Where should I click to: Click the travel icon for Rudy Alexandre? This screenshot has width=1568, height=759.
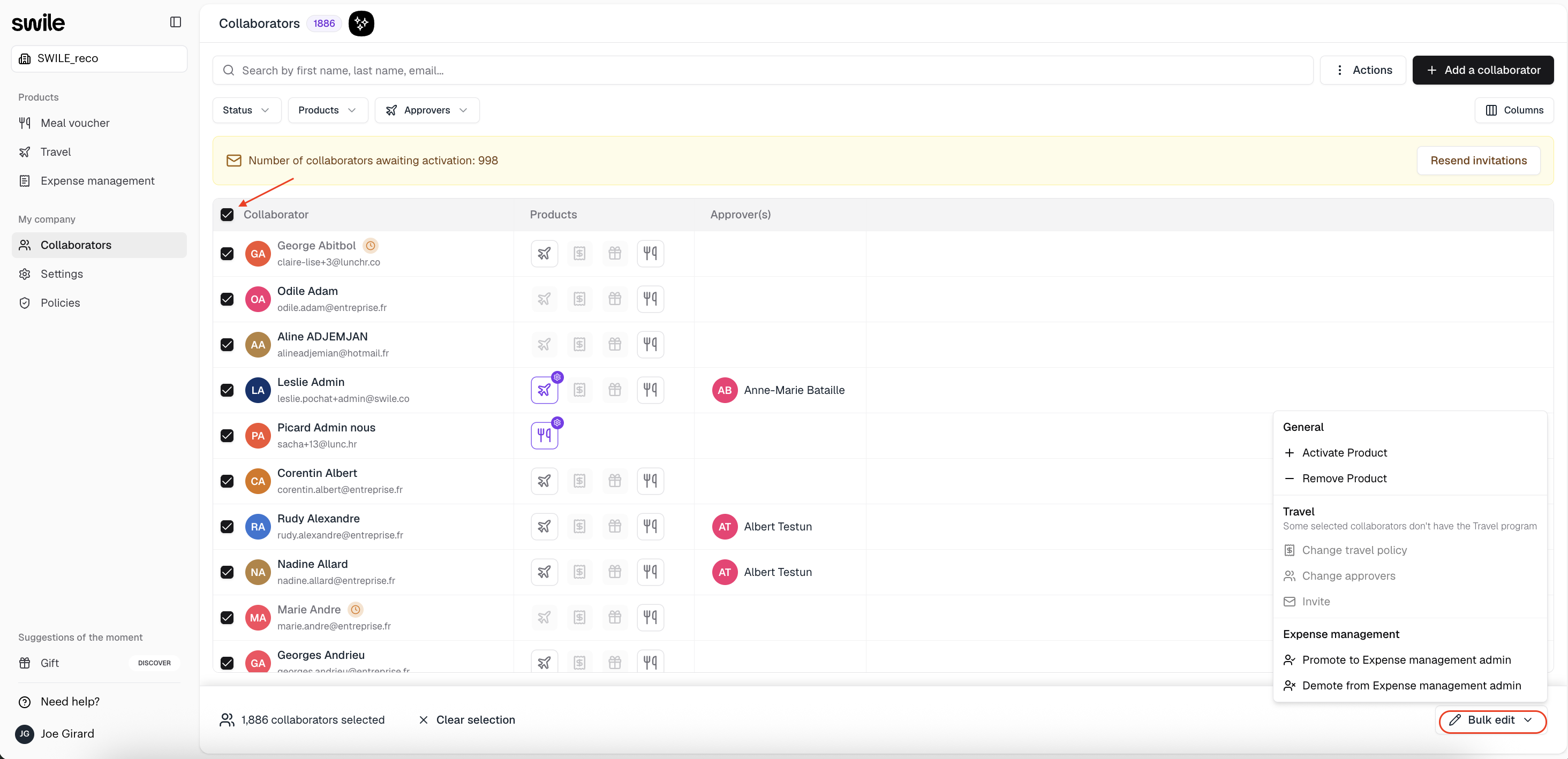(x=544, y=526)
